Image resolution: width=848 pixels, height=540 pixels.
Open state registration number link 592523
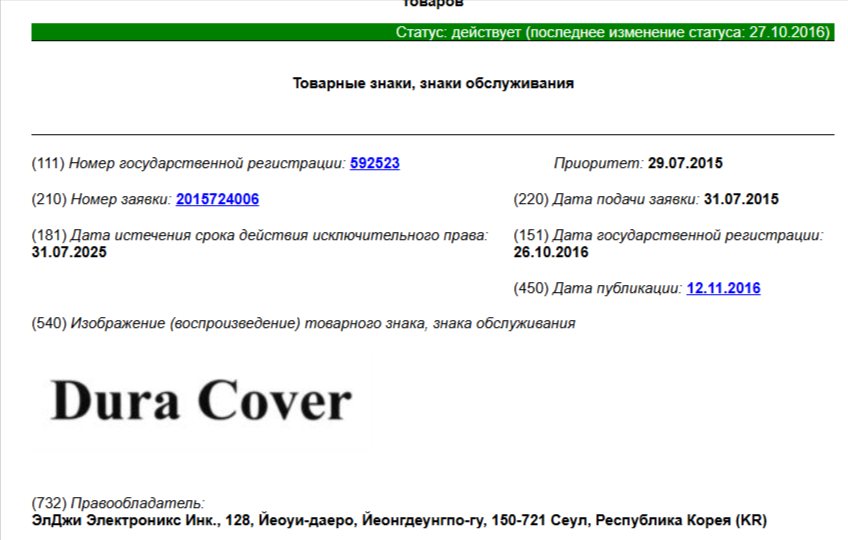tap(375, 163)
